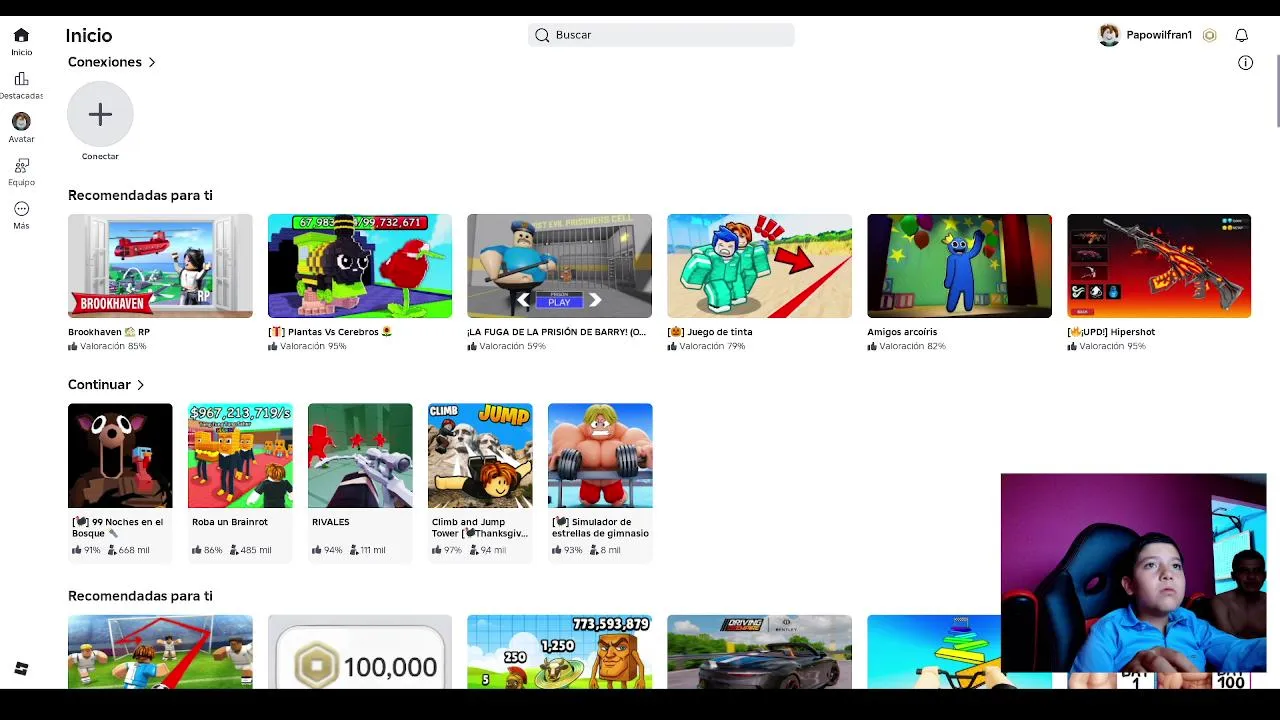Image resolution: width=1280 pixels, height=720 pixels.
Task: Open the notifications bell
Action: click(x=1241, y=35)
